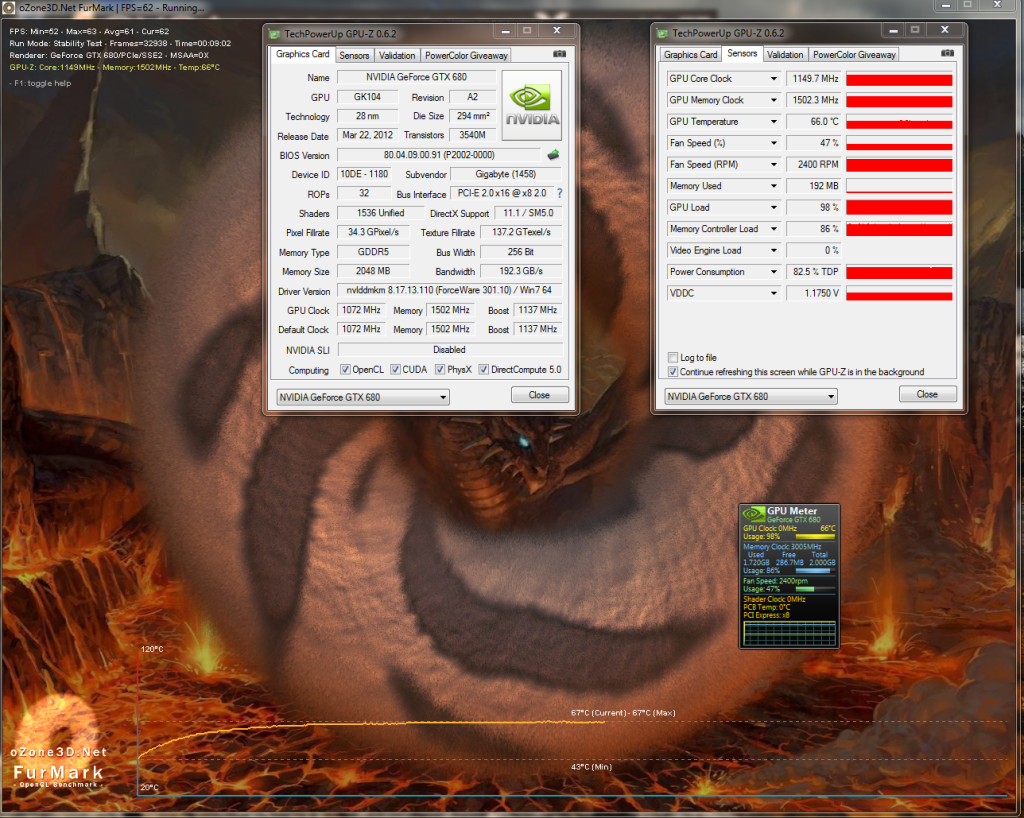Open the VDDC sensor dropdown

pyautogui.click(x=773, y=293)
